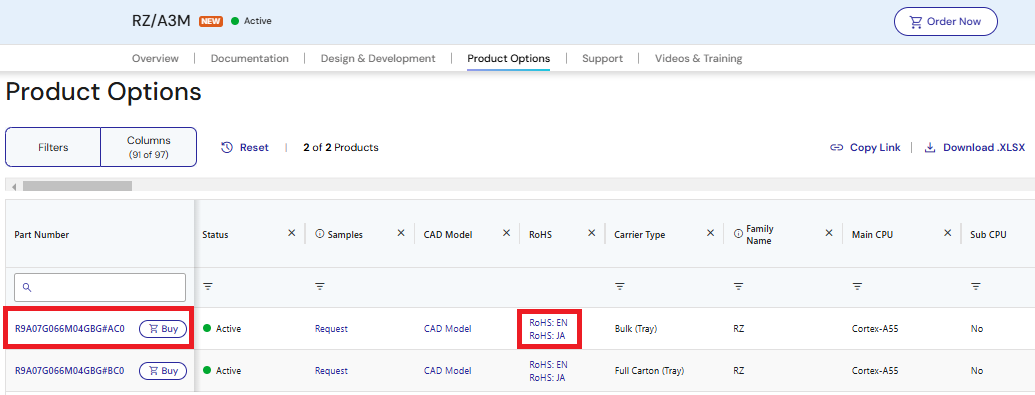The width and height of the screenshot is (1035, 395).
Task: Open the Status column filter
Action: (208, 287)
